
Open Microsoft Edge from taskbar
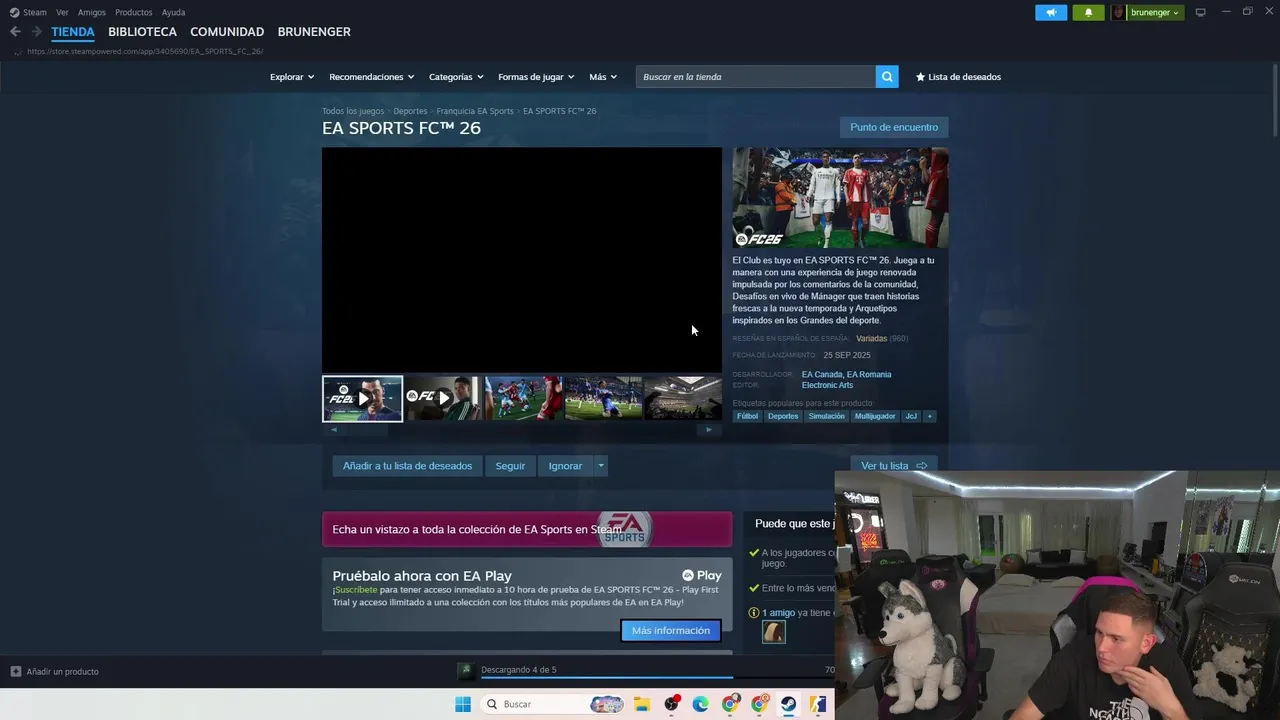click(x=700, y=704)
